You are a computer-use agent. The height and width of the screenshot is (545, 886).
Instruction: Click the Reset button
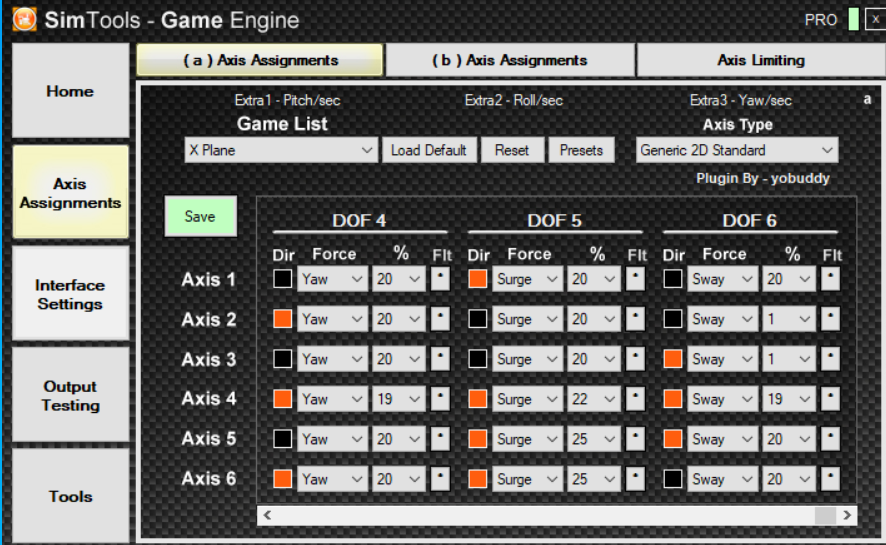click(x=512, y=150)
